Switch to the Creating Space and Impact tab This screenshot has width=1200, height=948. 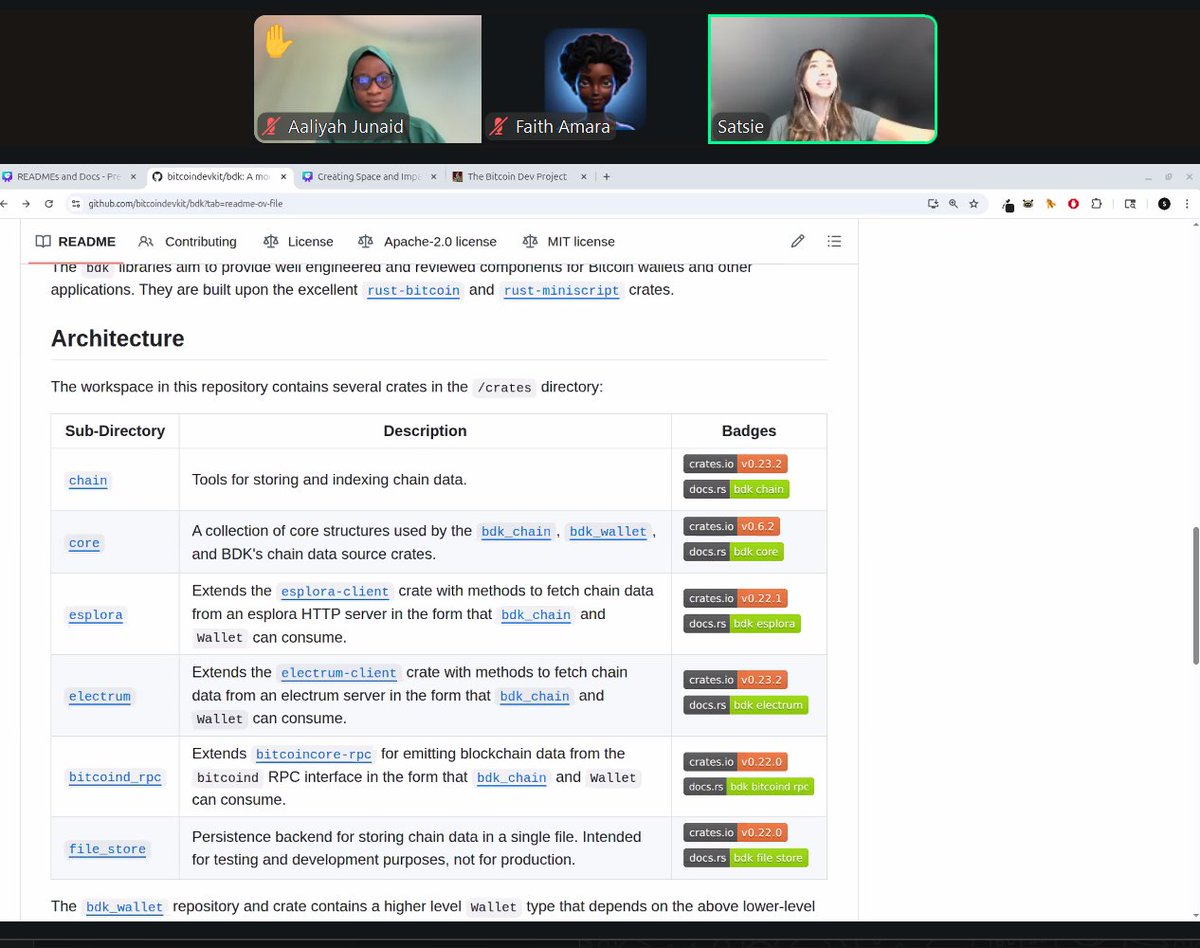369,176
